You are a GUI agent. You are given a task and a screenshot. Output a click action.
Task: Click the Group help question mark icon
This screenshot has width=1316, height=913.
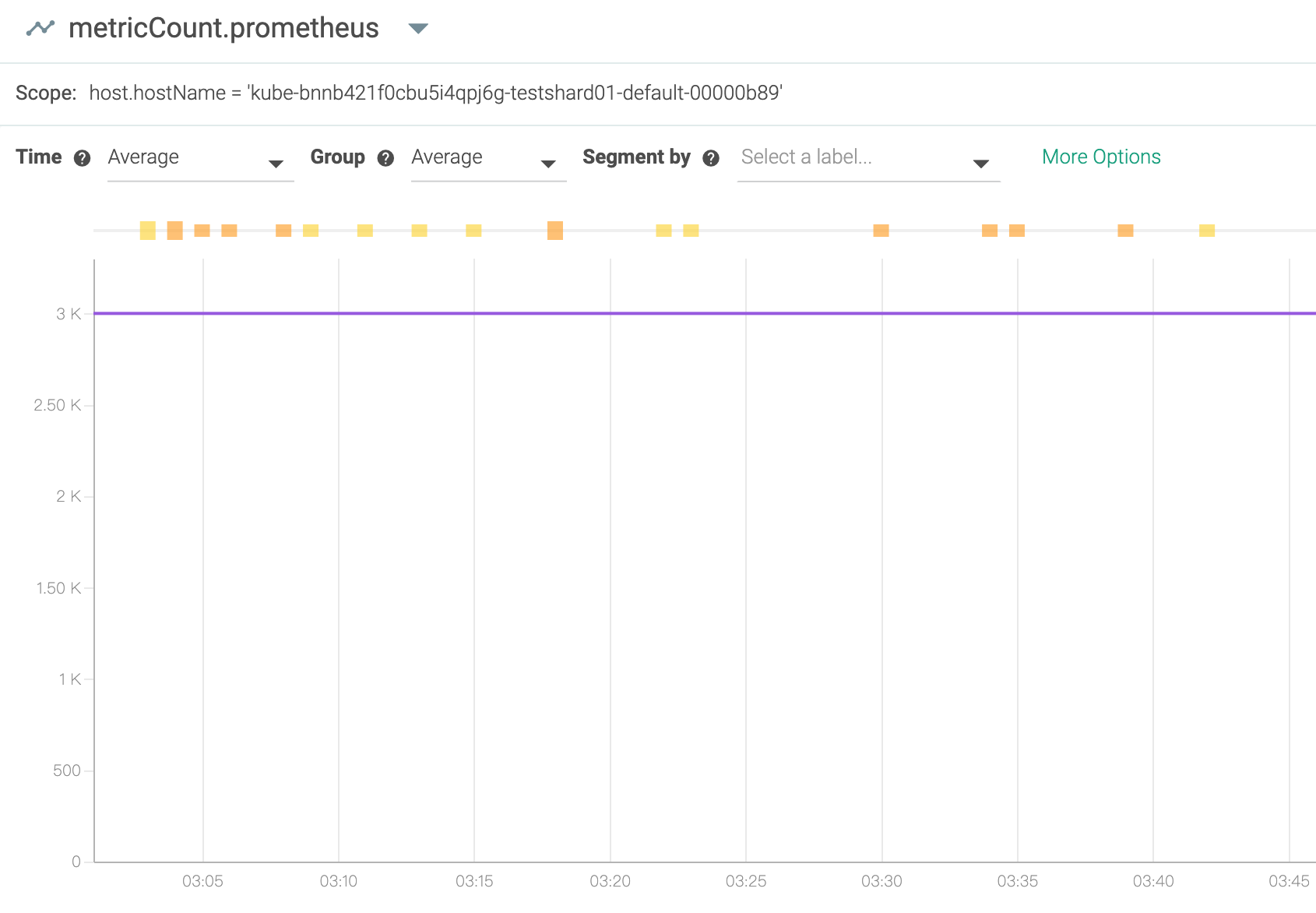click(385, 158)
